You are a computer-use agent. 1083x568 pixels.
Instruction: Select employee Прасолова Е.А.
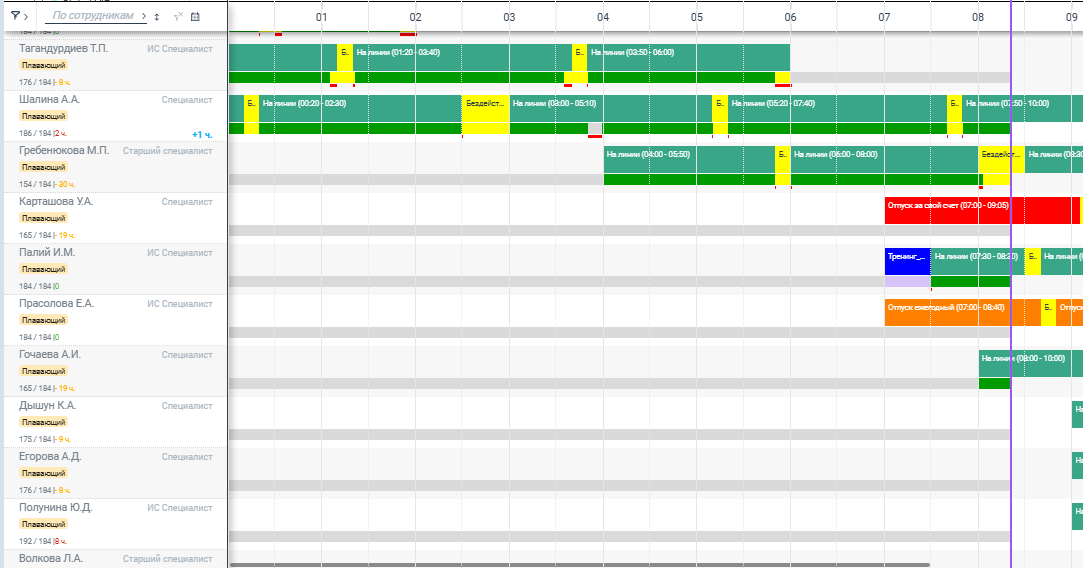[x=57, y=303]
